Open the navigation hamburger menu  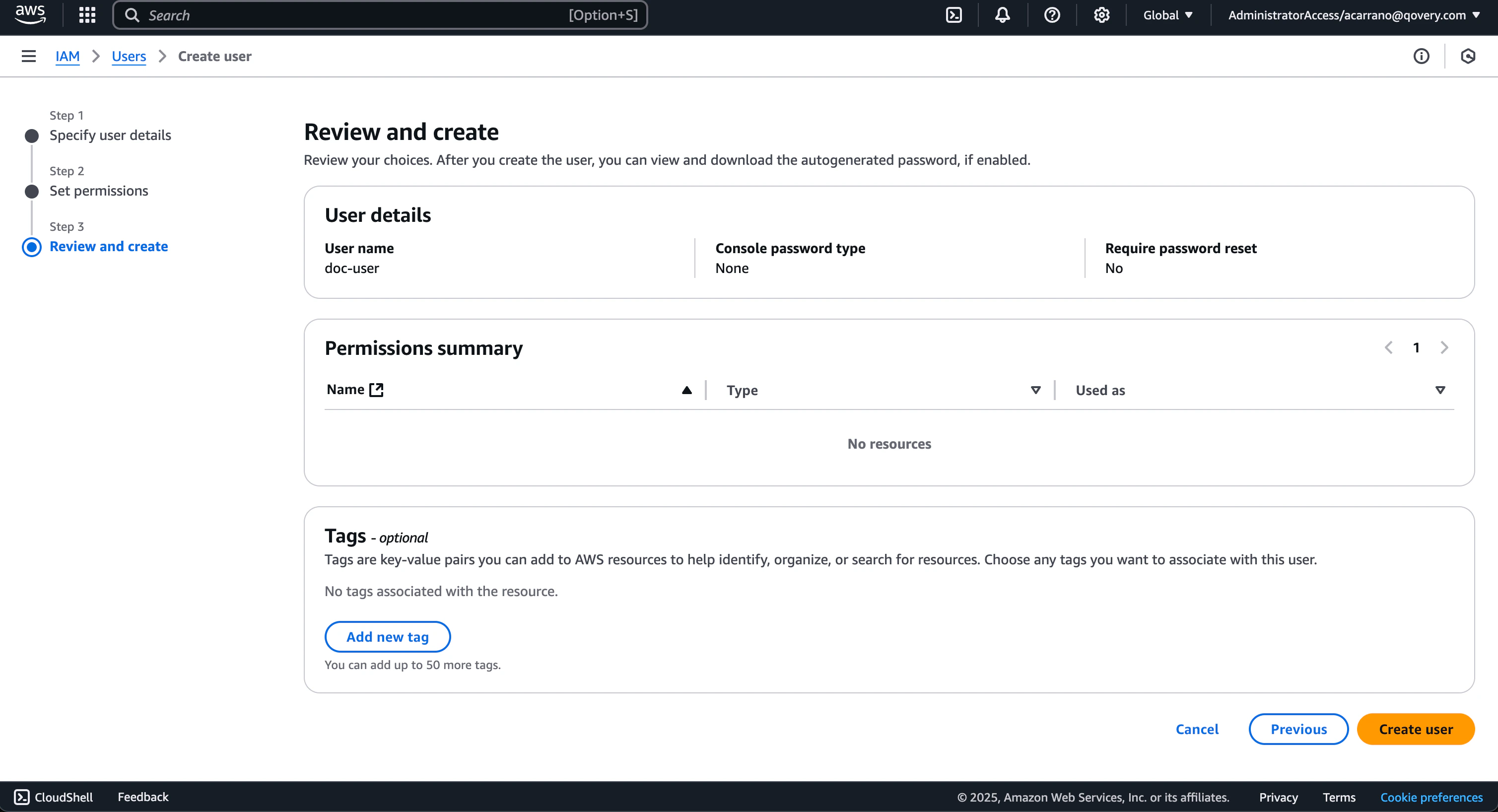(28, 56)
